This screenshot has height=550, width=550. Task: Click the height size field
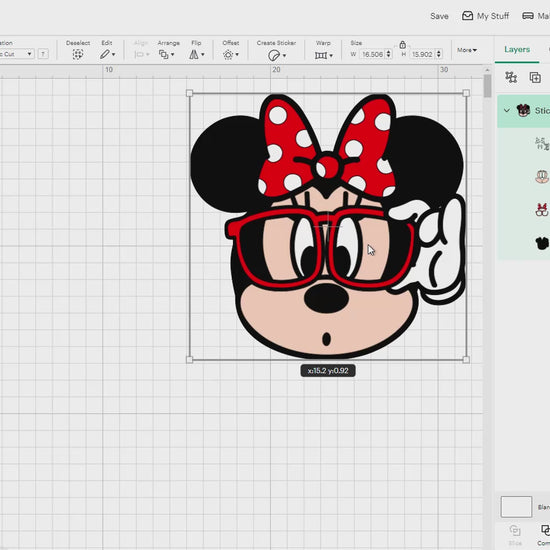click(x=422, y=54)
